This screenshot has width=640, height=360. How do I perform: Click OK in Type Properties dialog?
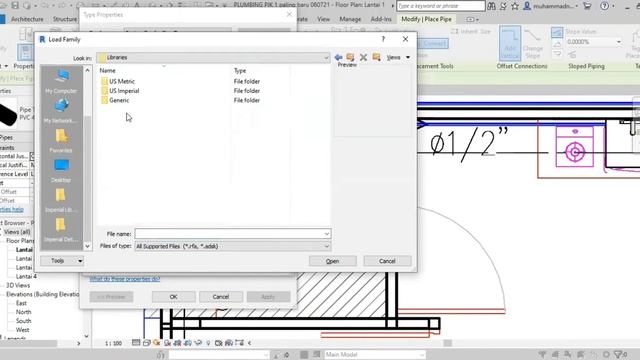coord(173,297)
